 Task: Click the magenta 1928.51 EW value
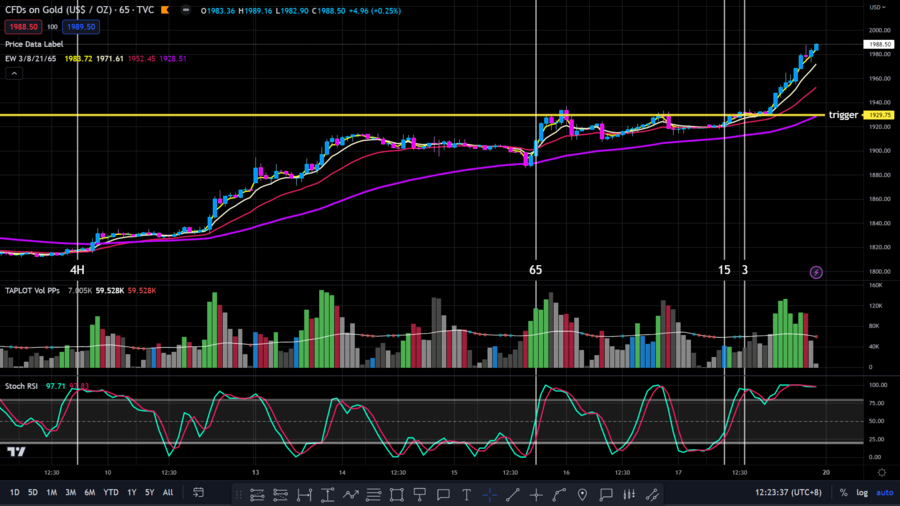[x=173, y=59]
